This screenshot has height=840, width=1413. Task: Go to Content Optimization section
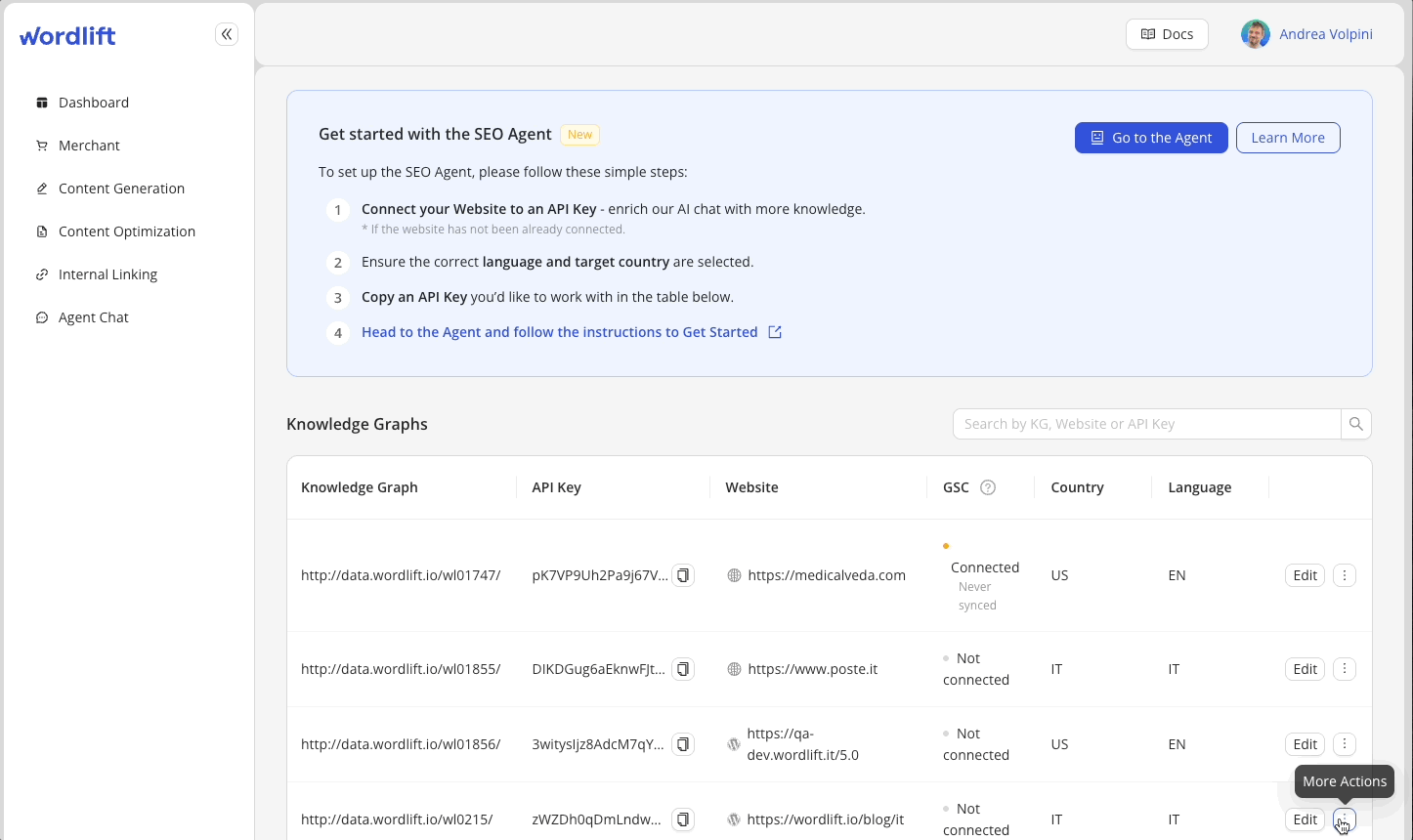[x=127, y=231]
